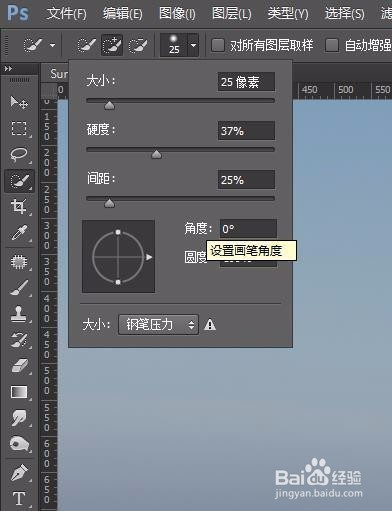Select the Move tool

pos(19,102)
